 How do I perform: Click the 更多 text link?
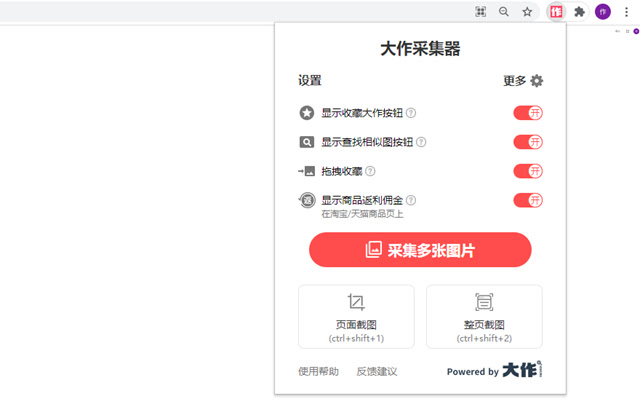514,81
